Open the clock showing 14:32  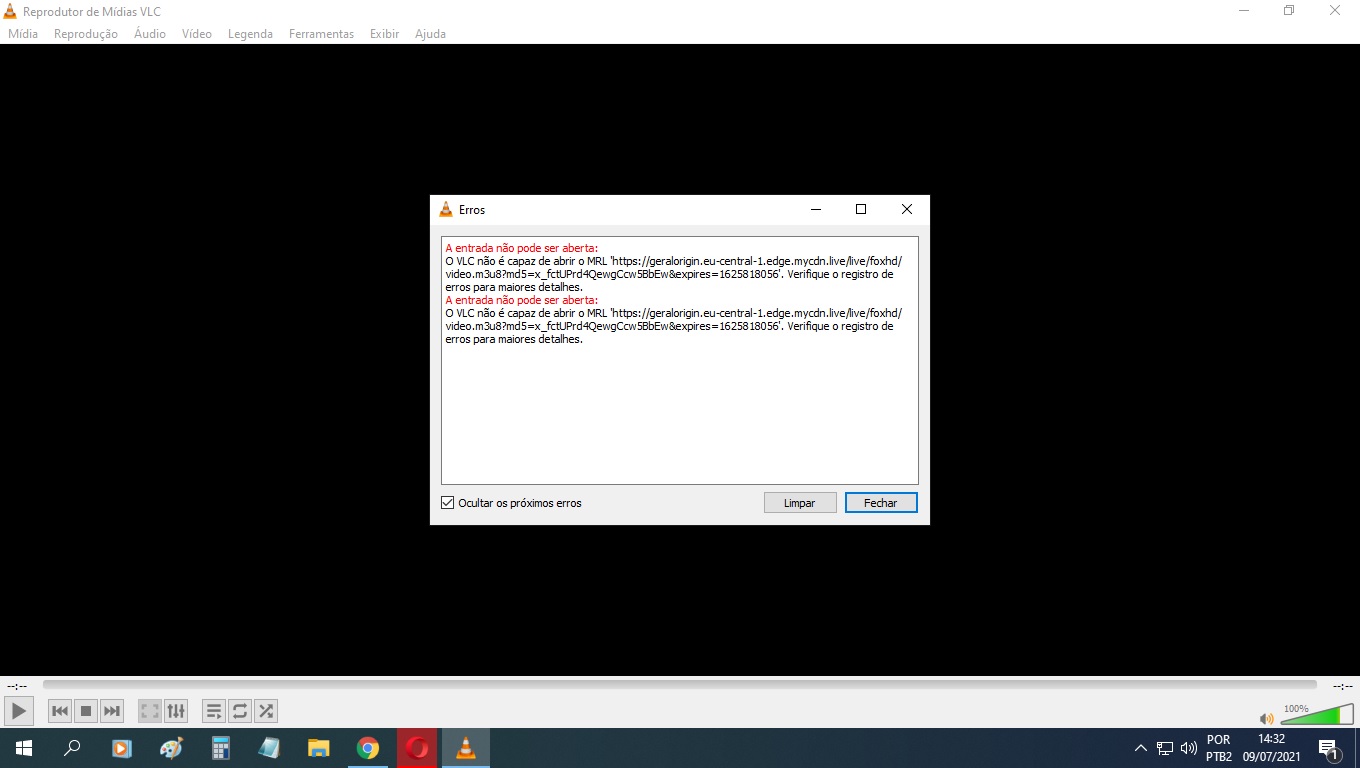(1271, 748)
